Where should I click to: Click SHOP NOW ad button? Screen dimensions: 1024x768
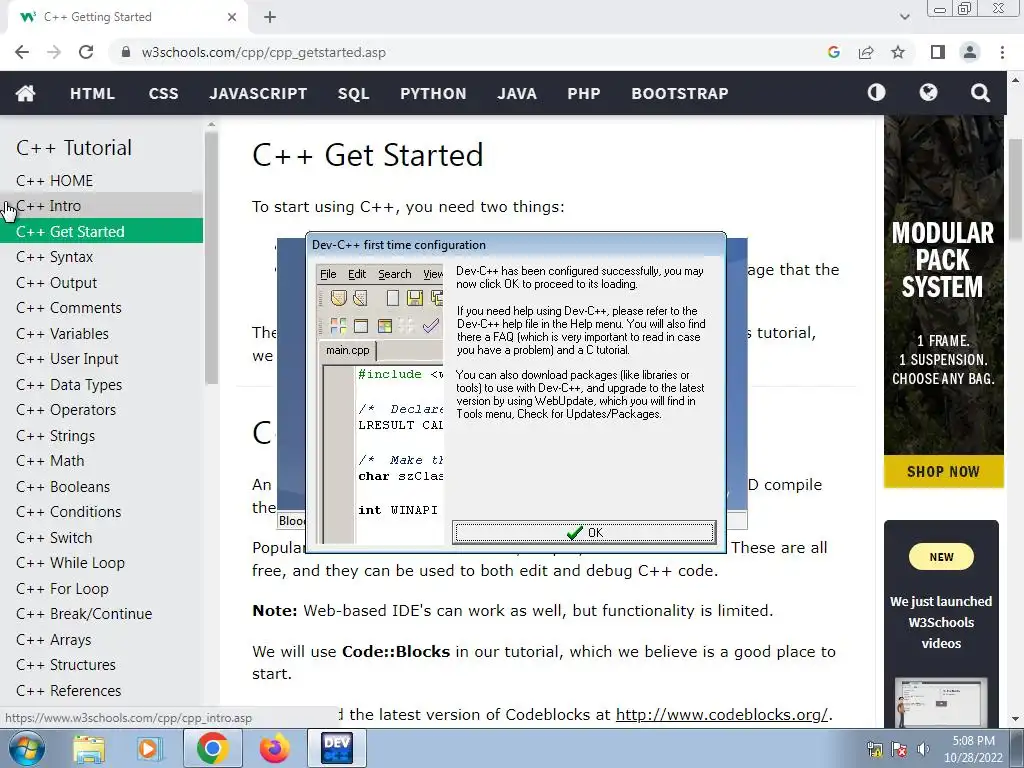[x=943, y=472]
